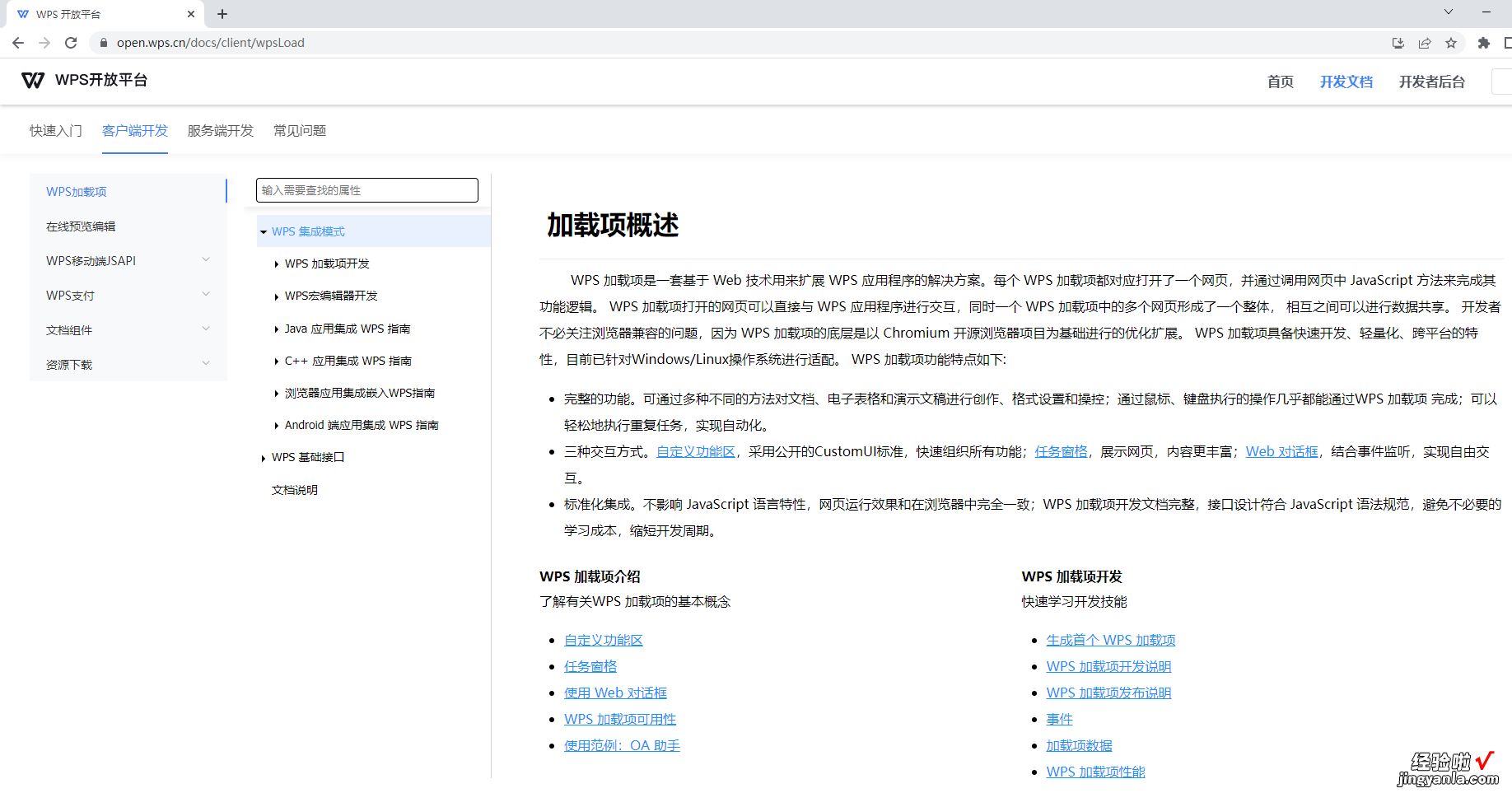Open WPS 加载项发布说明 link
Image resolution: width=1512 pixels, height=793 pixels.
click(x=1108, y=693)
